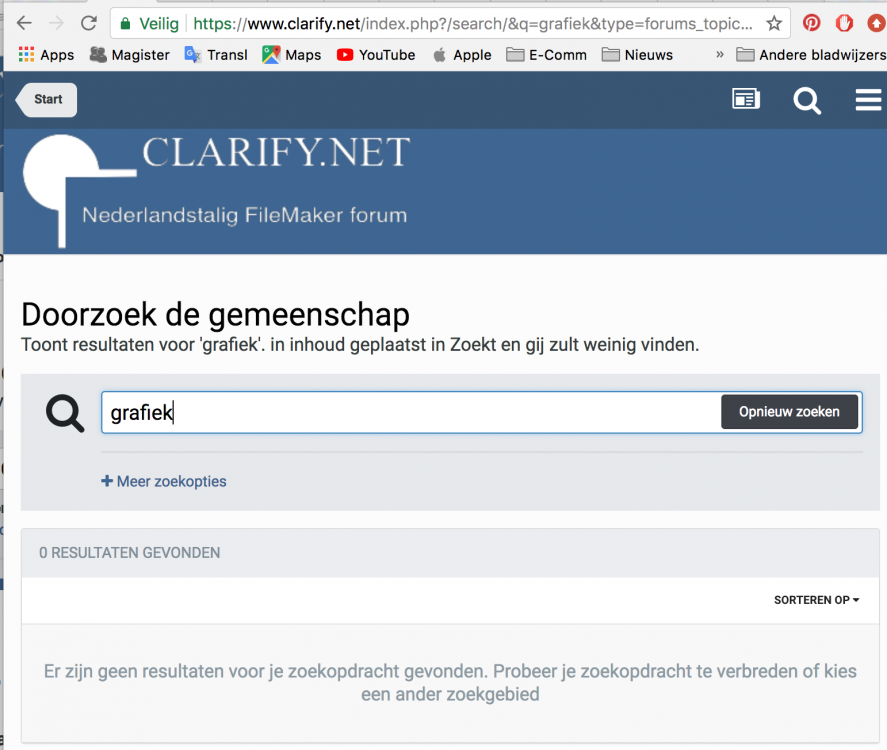This screenshot has width=887, height=750.
Task: Open the search magnifier icon in the header
Action: point(807,100)
